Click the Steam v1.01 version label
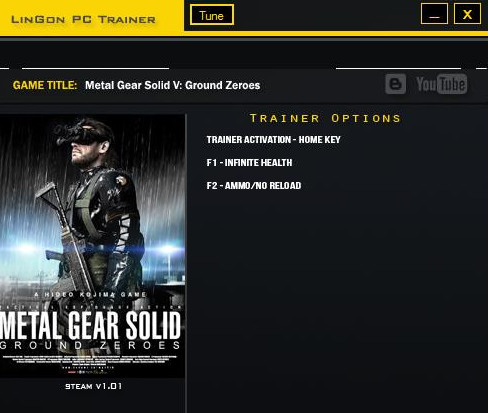Screen dimensions: 490x413 coord(94,386)
